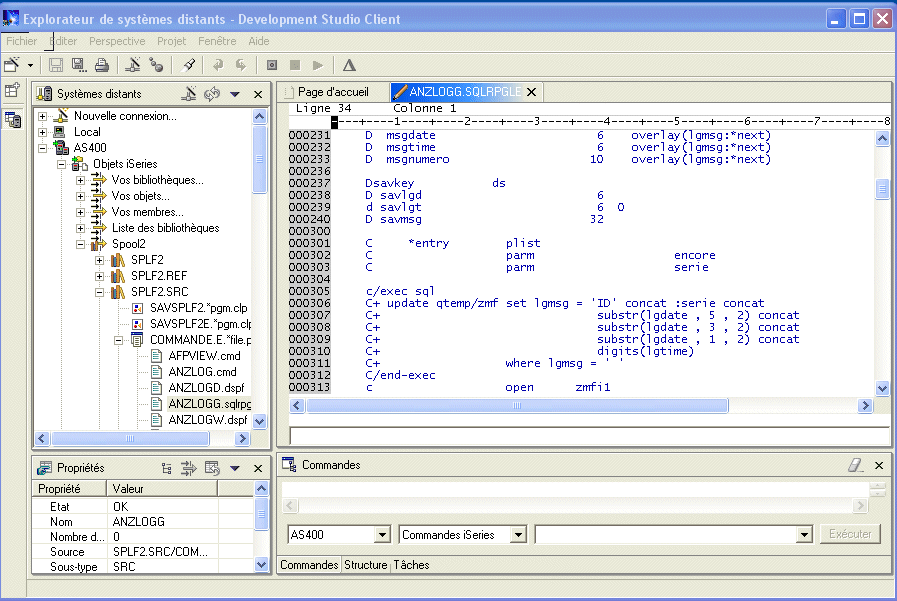Click the show categories icon in Propriétés panel
Image resolution: width=897 pixels, height=601 pixels.
click(x=167, y=468)
